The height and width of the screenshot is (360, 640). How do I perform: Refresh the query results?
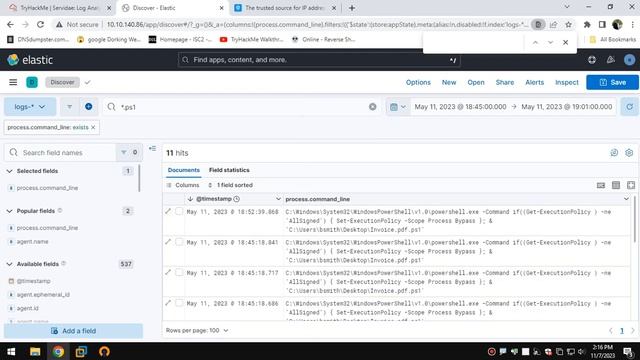pyautogui.click(x=629, y=107)
